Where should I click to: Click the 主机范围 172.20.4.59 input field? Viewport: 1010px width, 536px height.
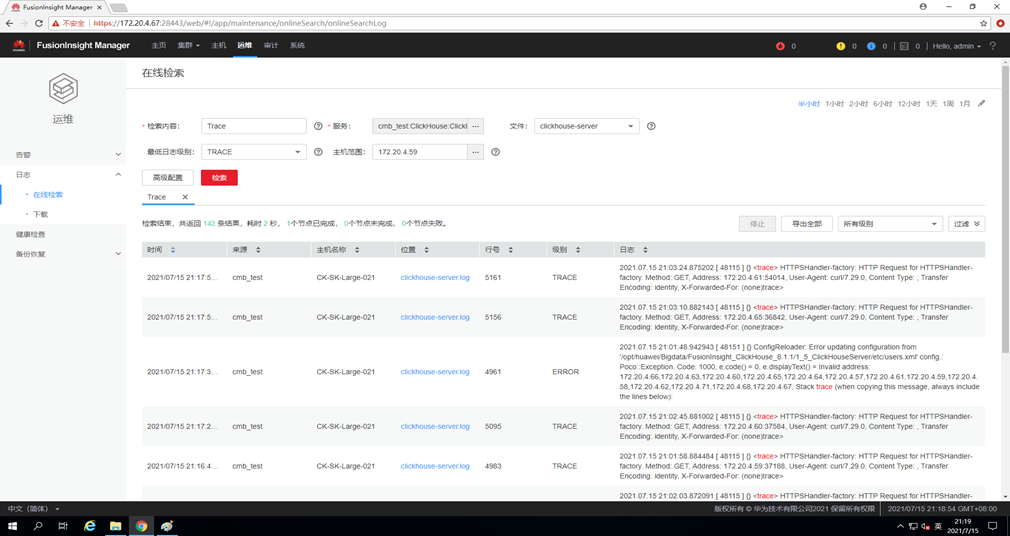point(420,152)
